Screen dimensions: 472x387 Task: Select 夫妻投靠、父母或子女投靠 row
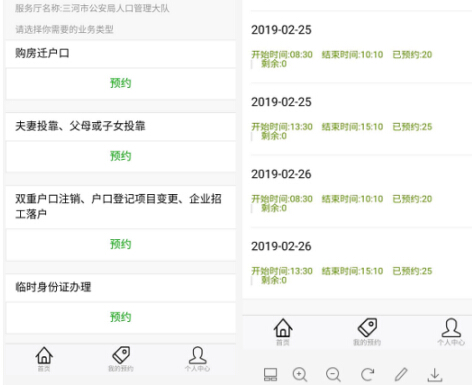click(x=121, y=126)
